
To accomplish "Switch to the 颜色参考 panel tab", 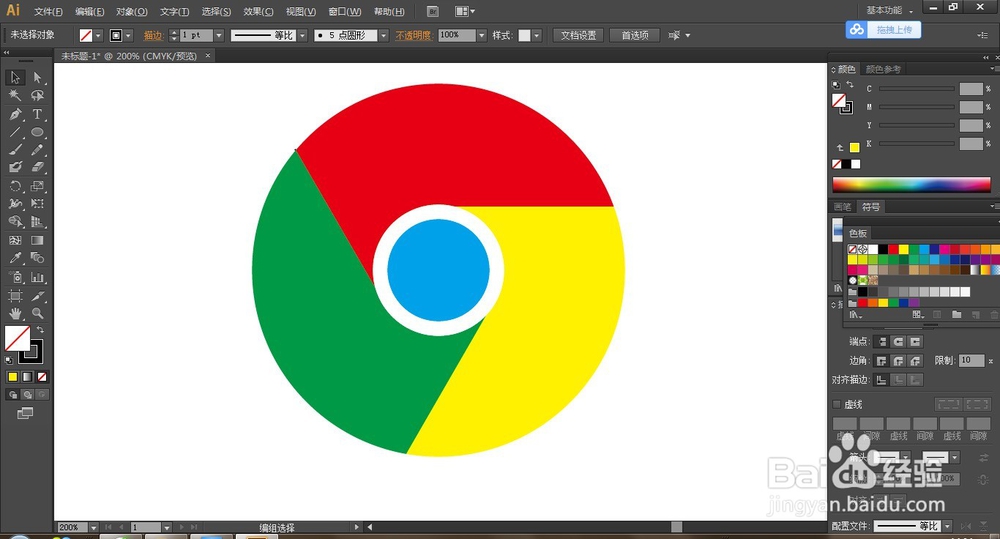I will click(883, 69).
